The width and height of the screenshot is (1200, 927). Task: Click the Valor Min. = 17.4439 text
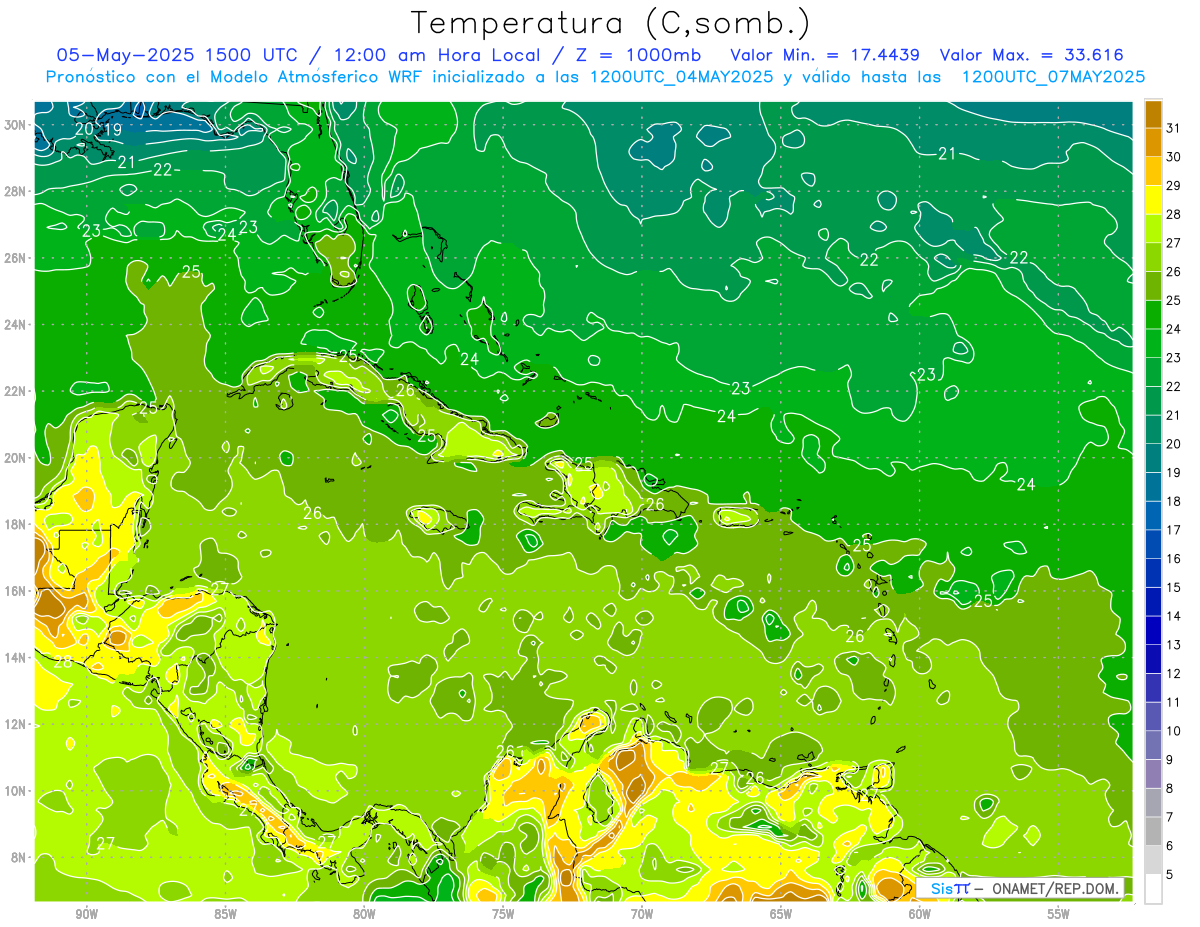[825, 55]
